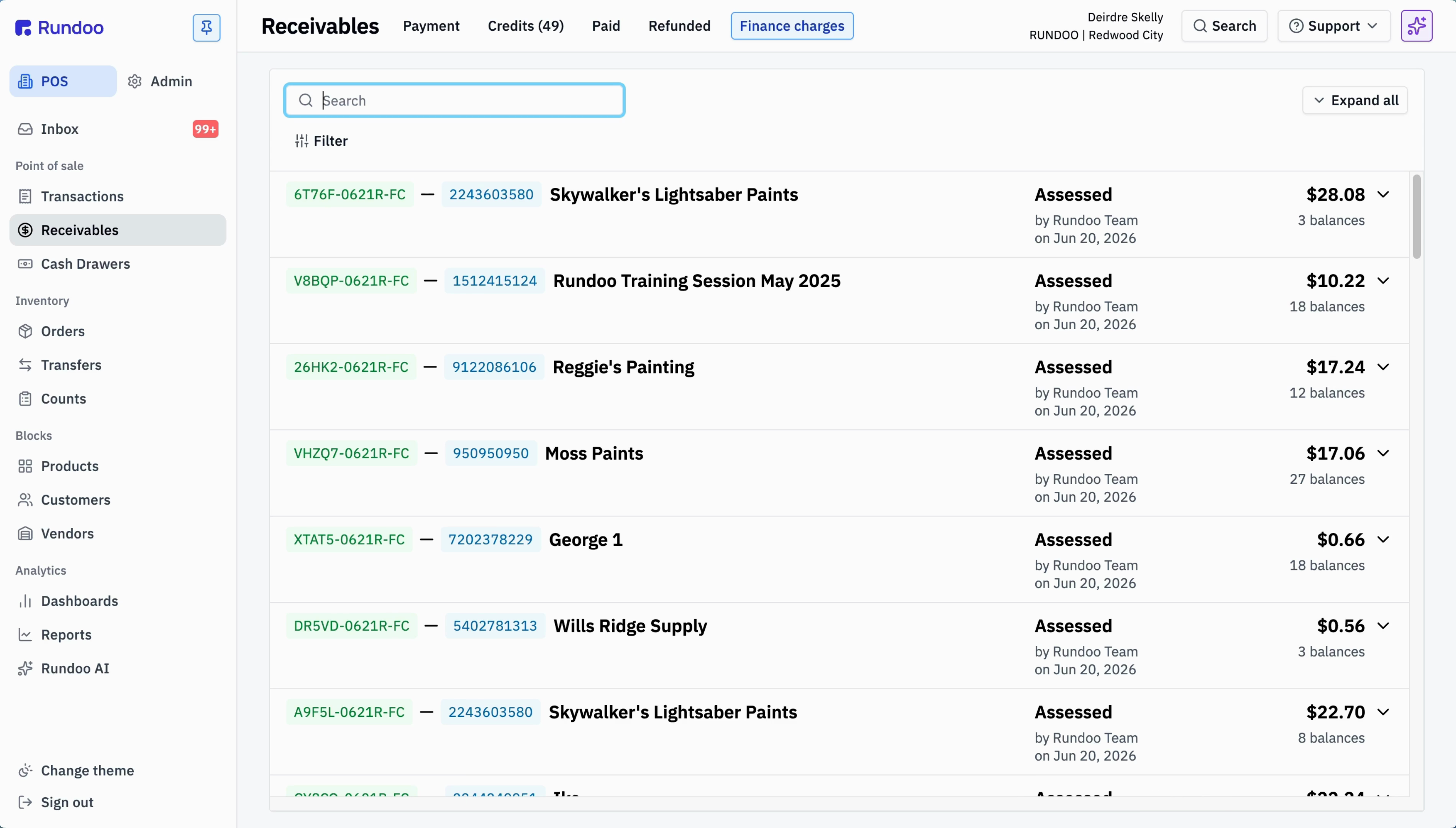1456x828 pixels.
Task: Click the Orders box icon
Action: click(25, 331)
